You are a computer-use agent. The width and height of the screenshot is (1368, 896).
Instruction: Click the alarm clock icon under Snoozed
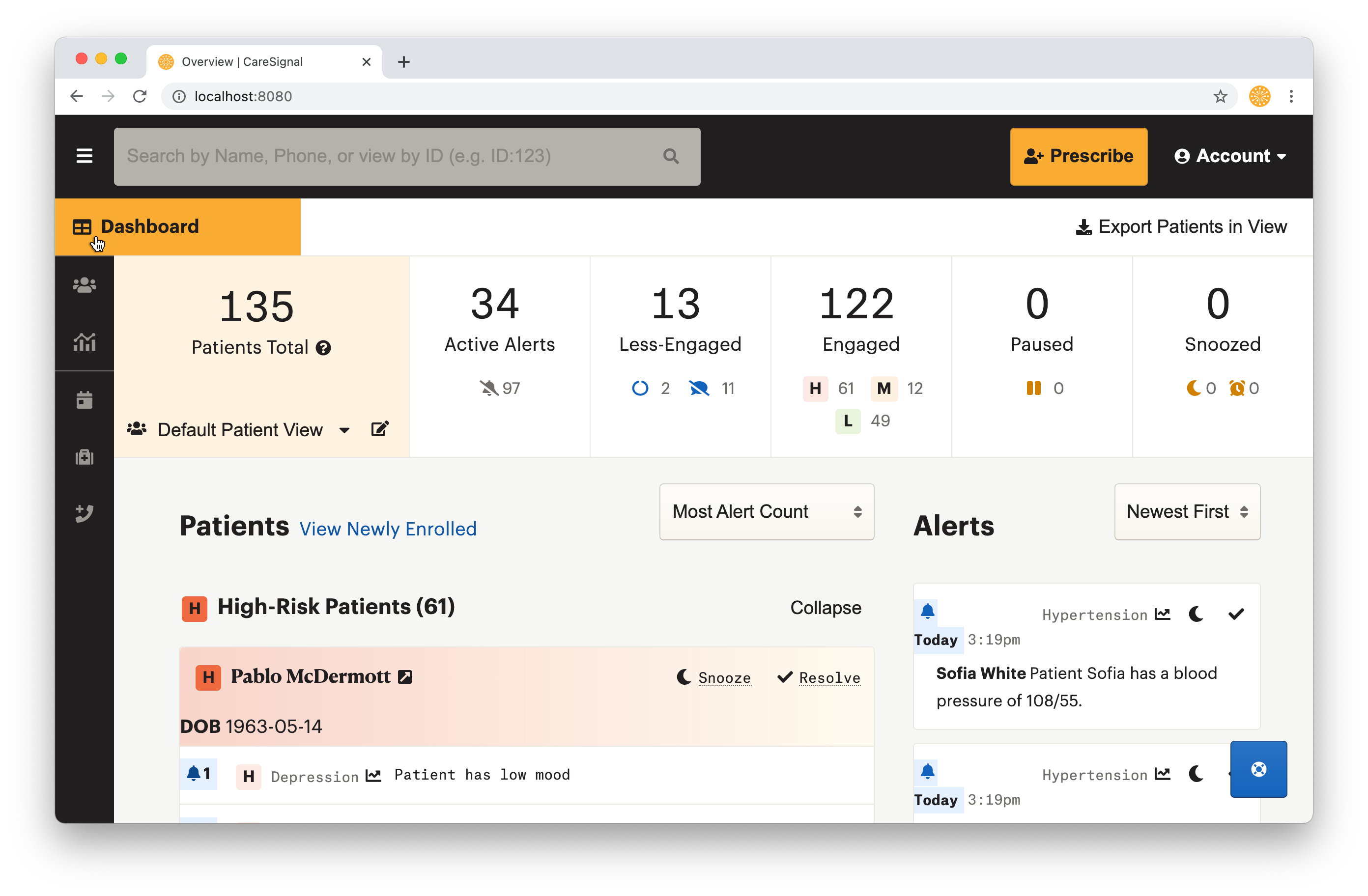click(1237, 389)
